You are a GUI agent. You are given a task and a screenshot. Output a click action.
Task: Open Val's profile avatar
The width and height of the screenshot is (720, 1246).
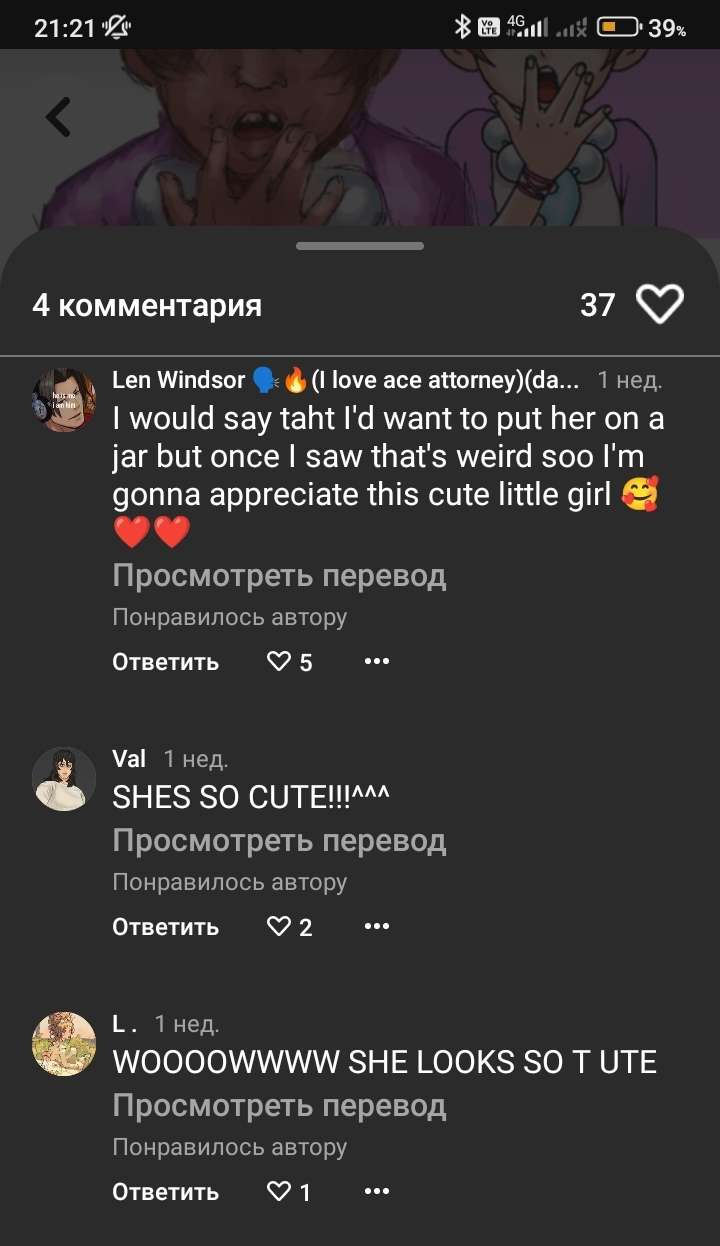64,778
